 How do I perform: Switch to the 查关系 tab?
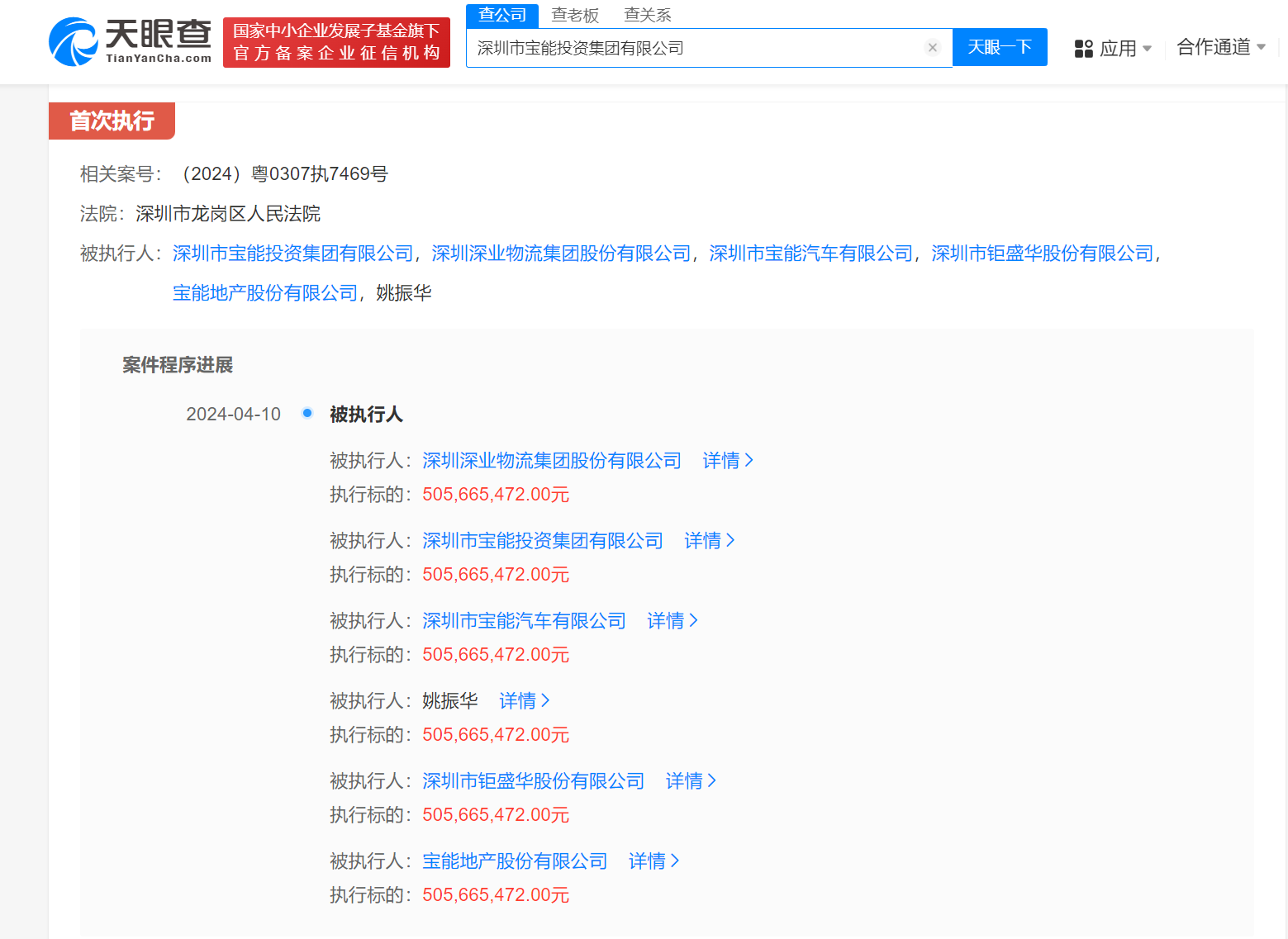click(x=647, y=14)
